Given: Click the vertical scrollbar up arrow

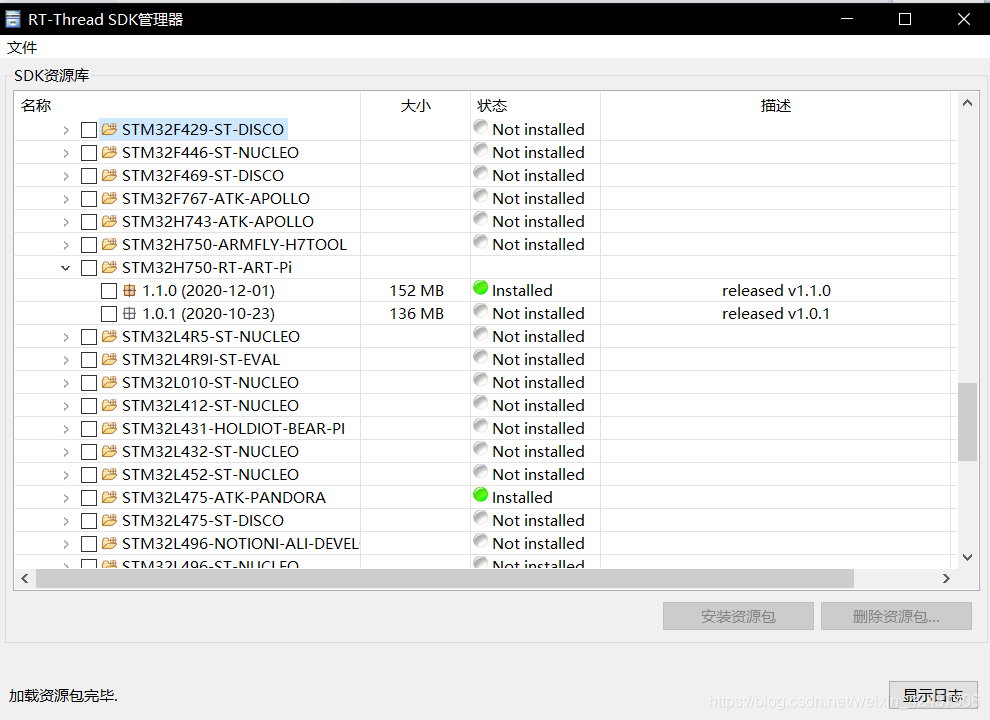Looking at the screenshot, I should (x=967, y=103).
